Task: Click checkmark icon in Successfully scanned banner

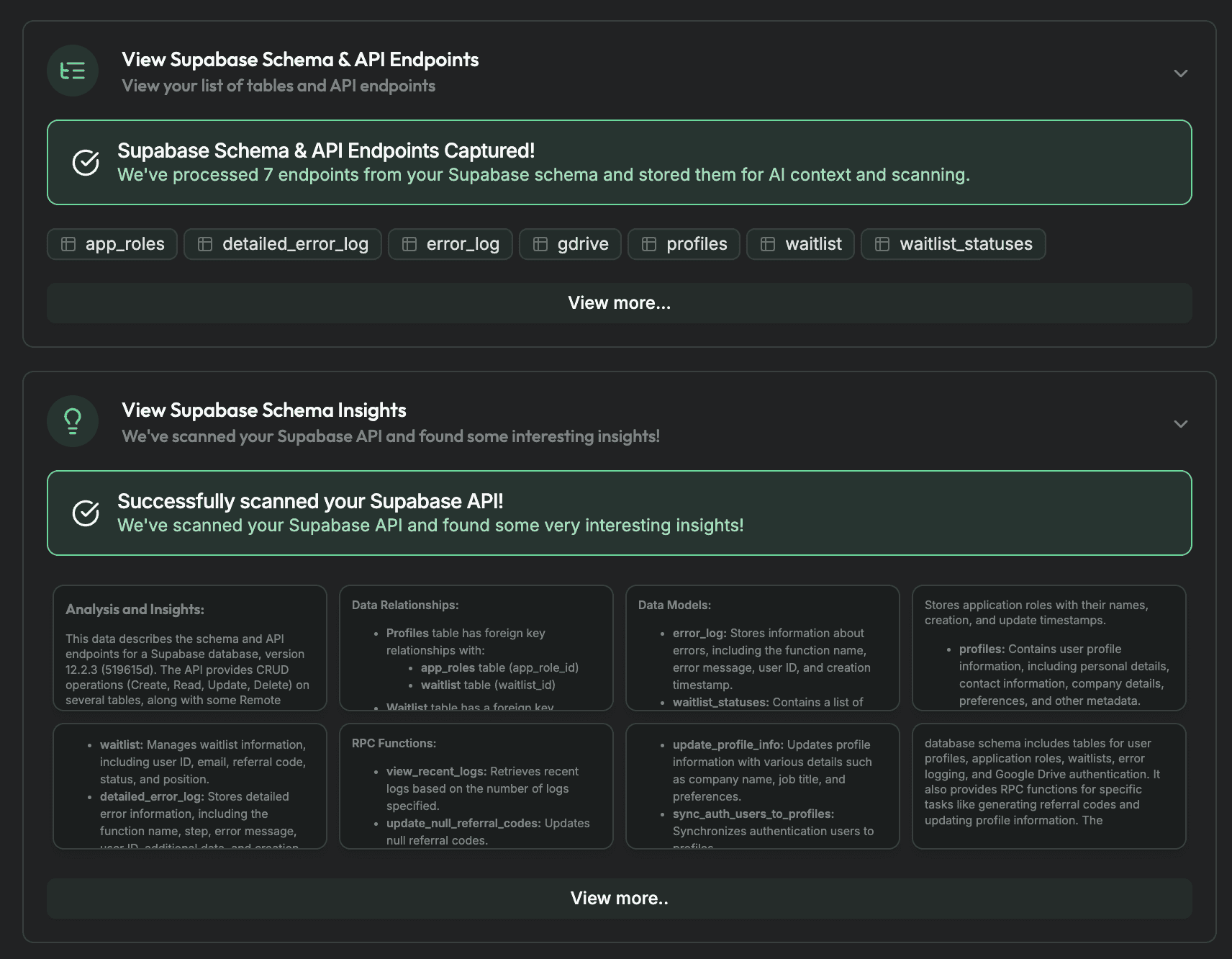Action: [x=86, y=513]
